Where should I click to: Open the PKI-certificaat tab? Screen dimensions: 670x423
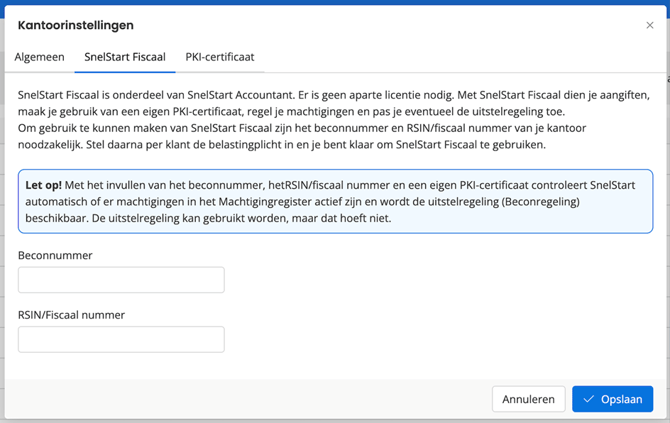tap(220, 57)
